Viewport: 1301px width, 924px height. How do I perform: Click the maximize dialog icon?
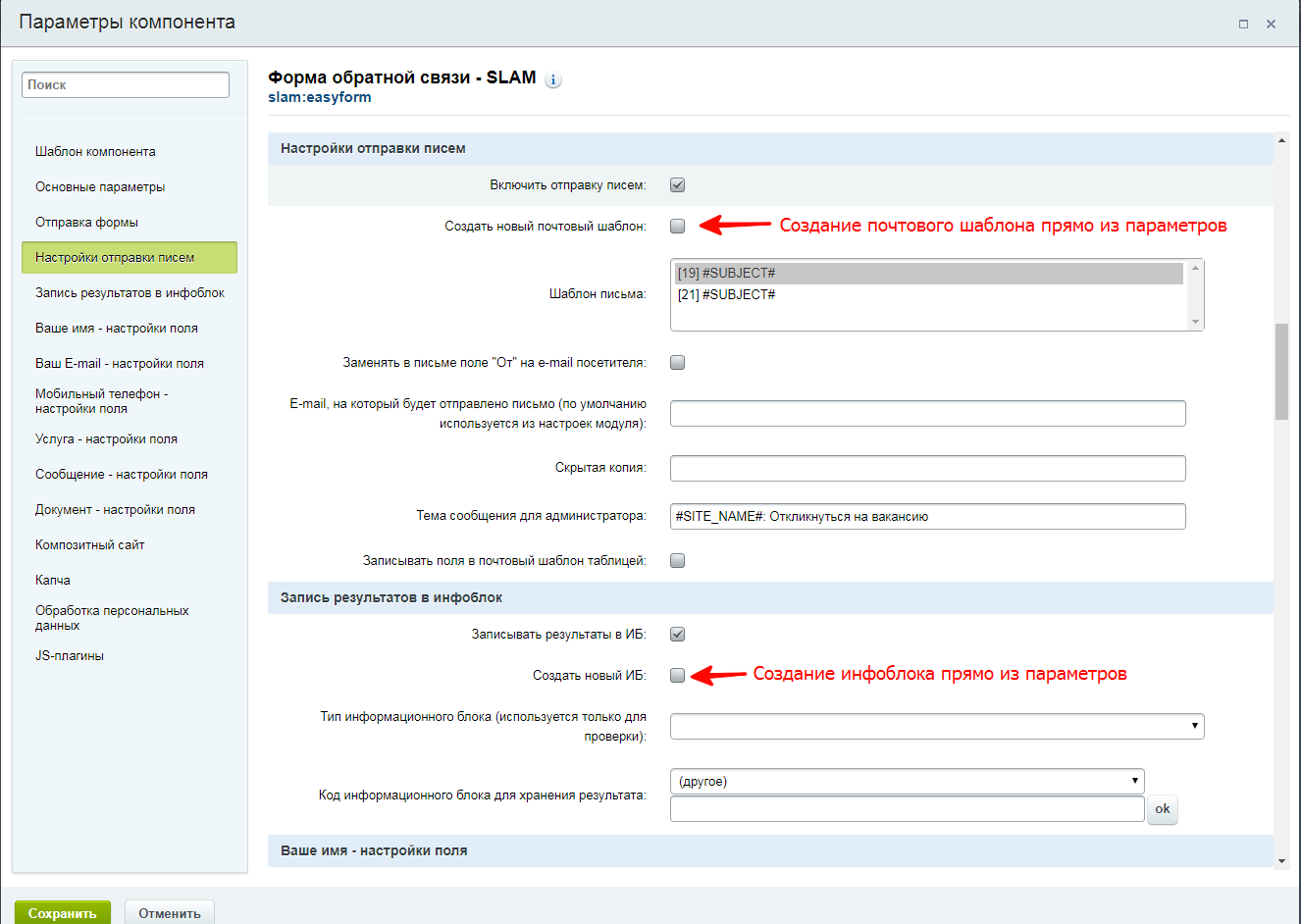point(1243,24)
